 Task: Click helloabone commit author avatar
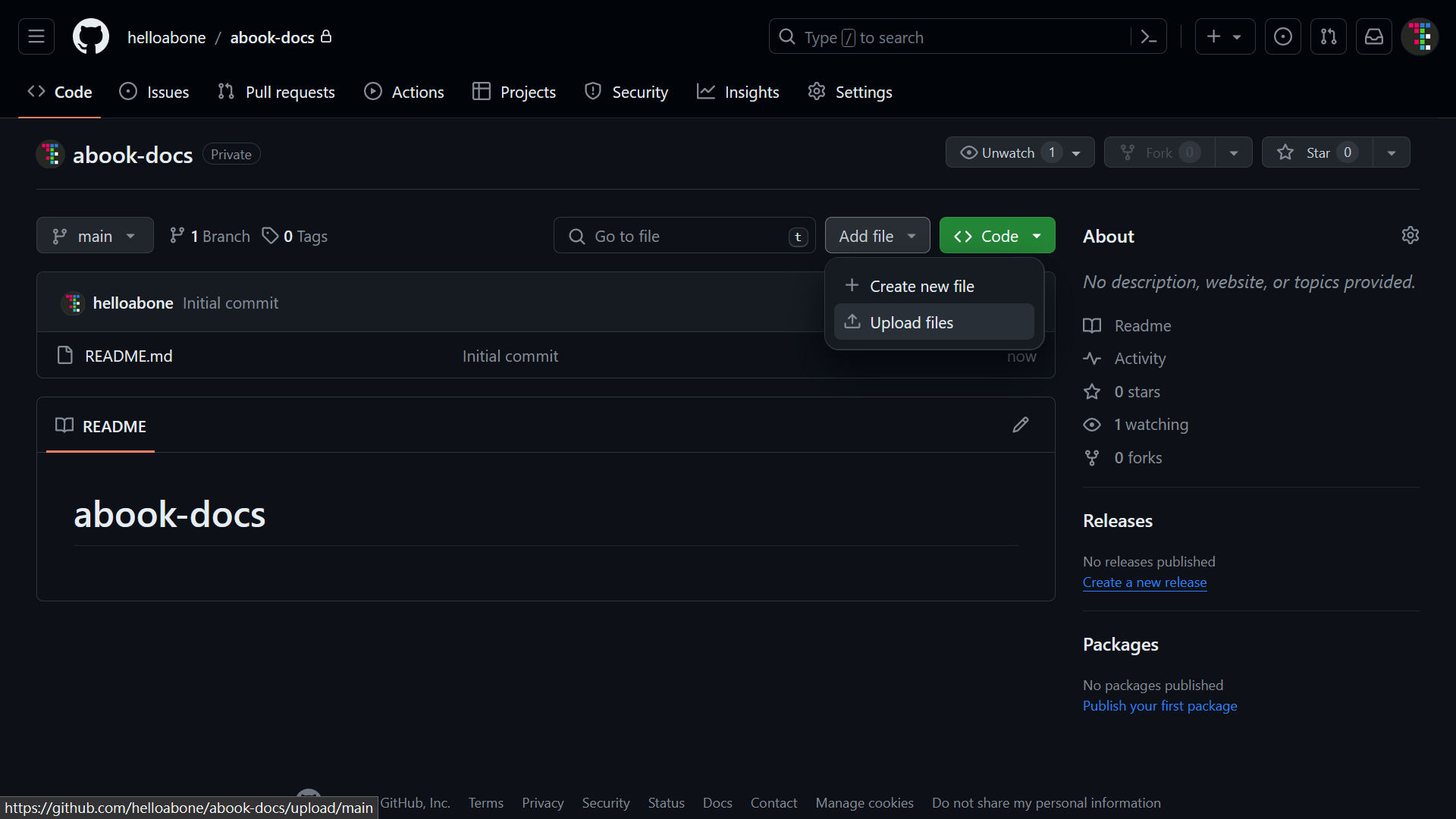(x=73, y=303)
